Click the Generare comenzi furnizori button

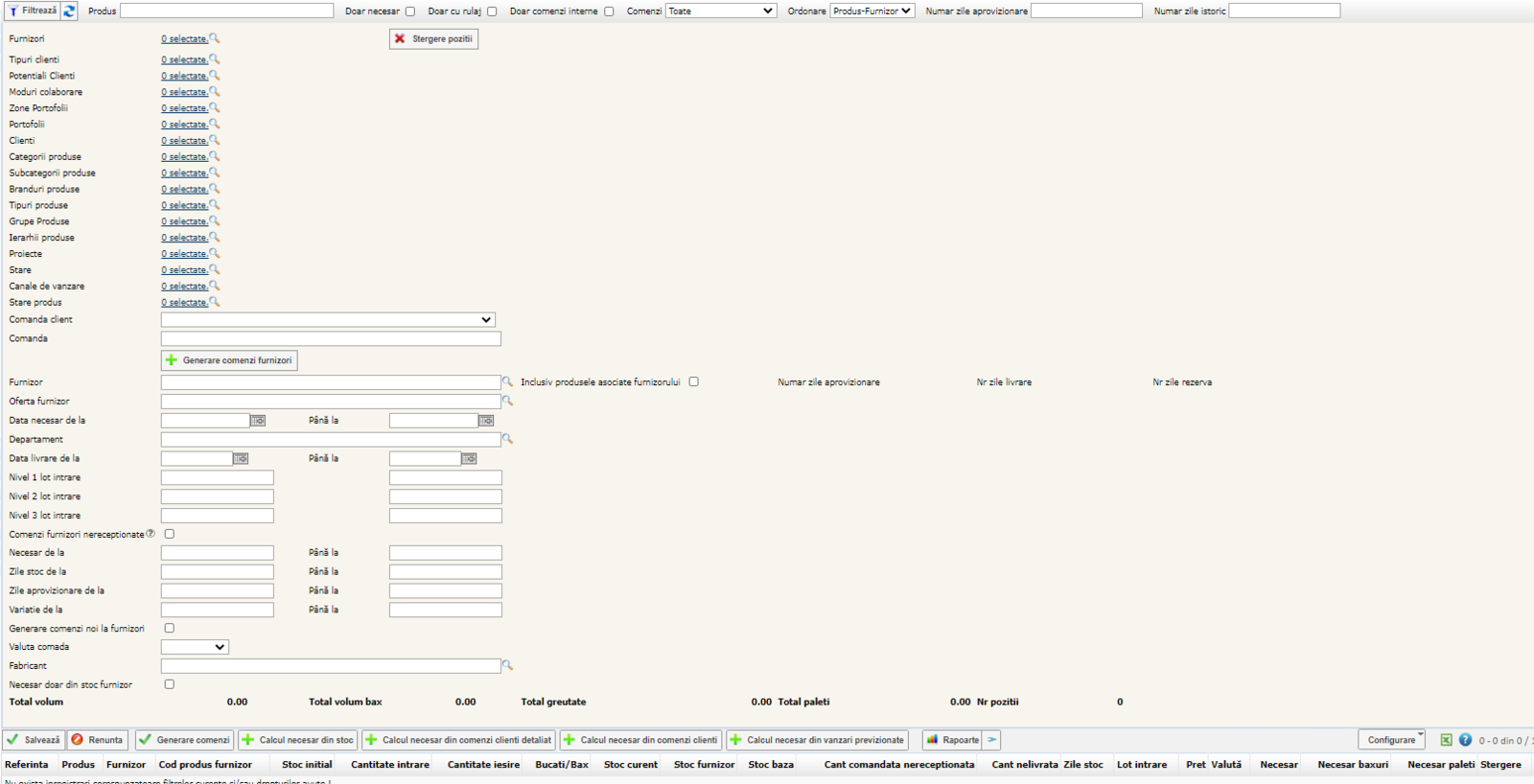(229, 360)
